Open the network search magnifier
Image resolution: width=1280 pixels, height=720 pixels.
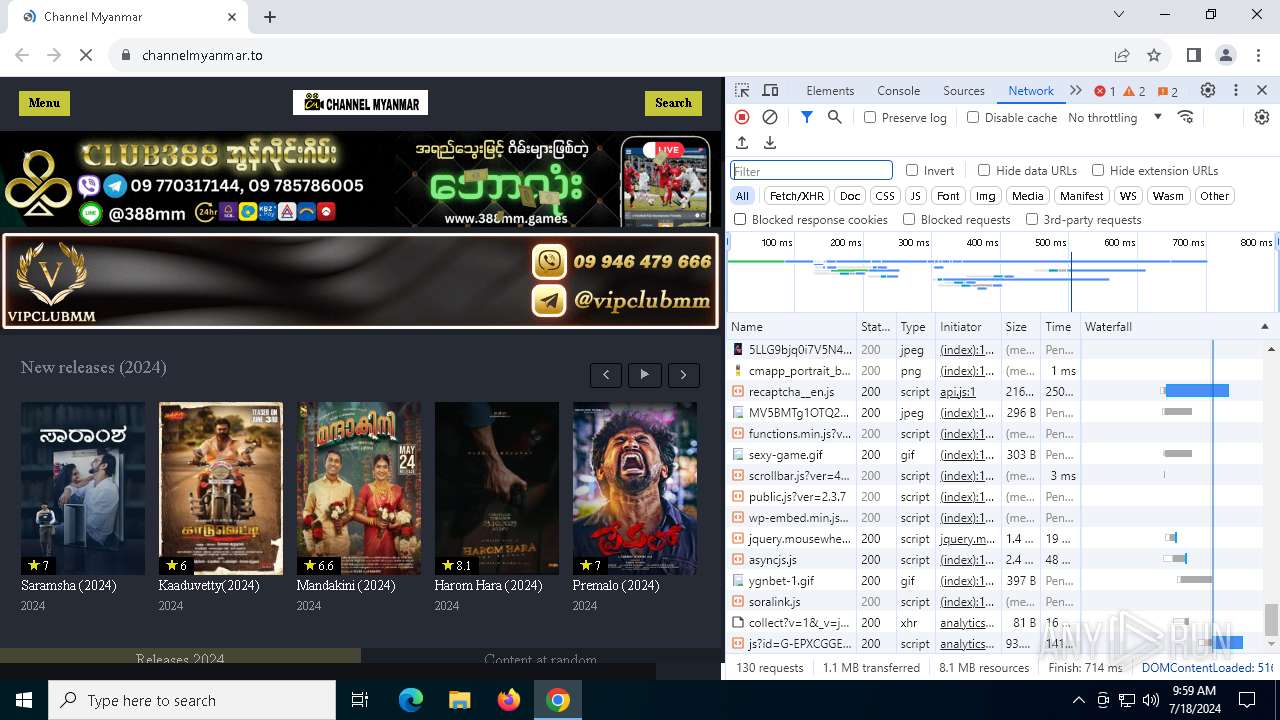(x=835, y=117)
